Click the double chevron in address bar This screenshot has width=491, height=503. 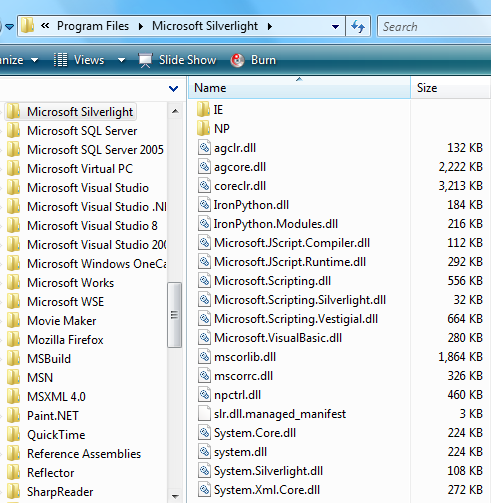[x=45, y=25]
